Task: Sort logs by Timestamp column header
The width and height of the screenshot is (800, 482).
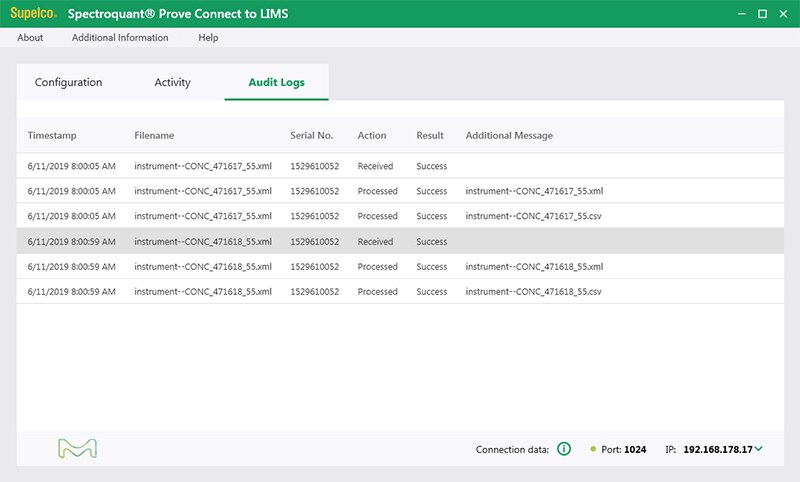Action: pos(52,135)
